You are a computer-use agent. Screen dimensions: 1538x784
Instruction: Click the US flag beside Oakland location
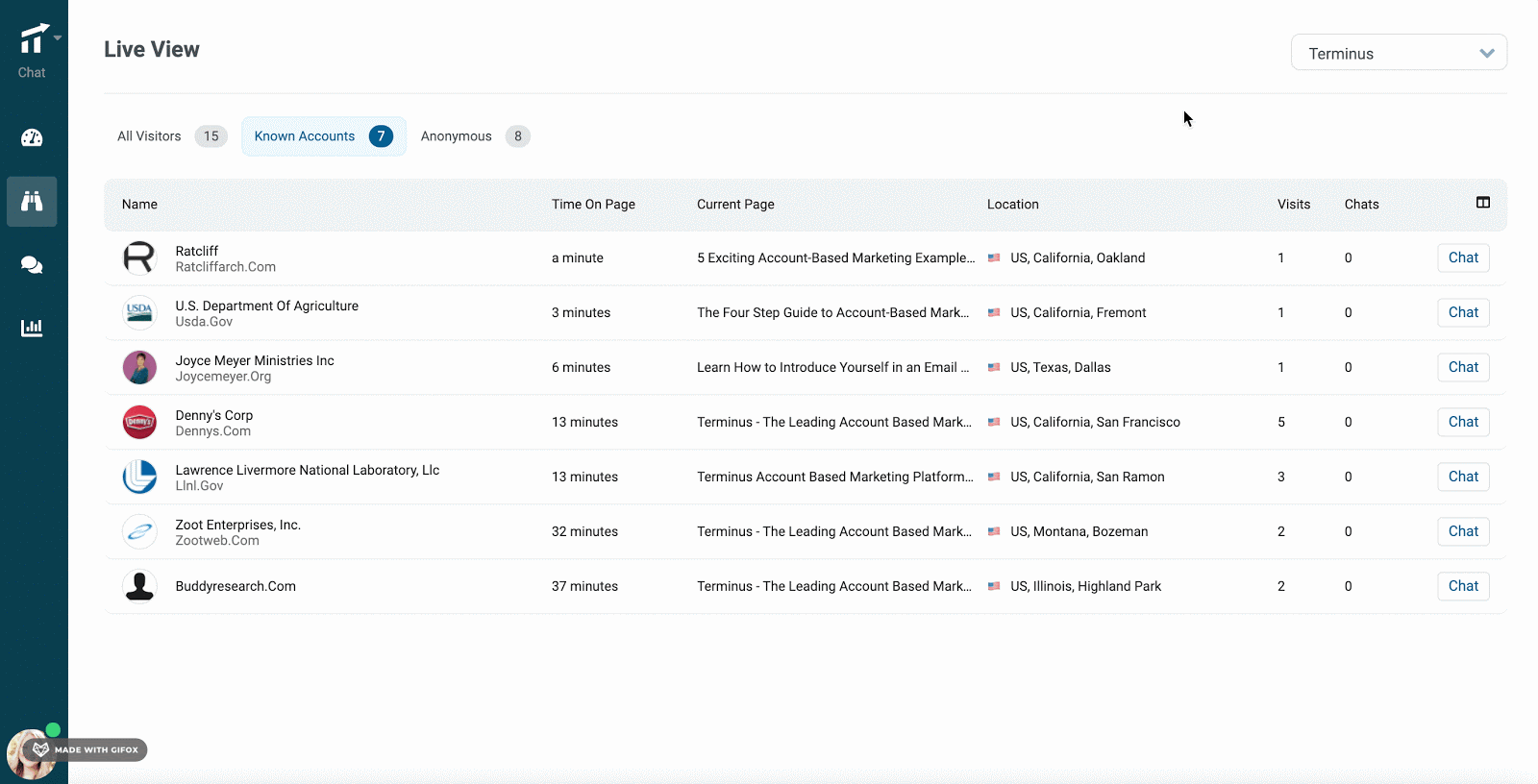pyautogui.click(x=994, y=257)
